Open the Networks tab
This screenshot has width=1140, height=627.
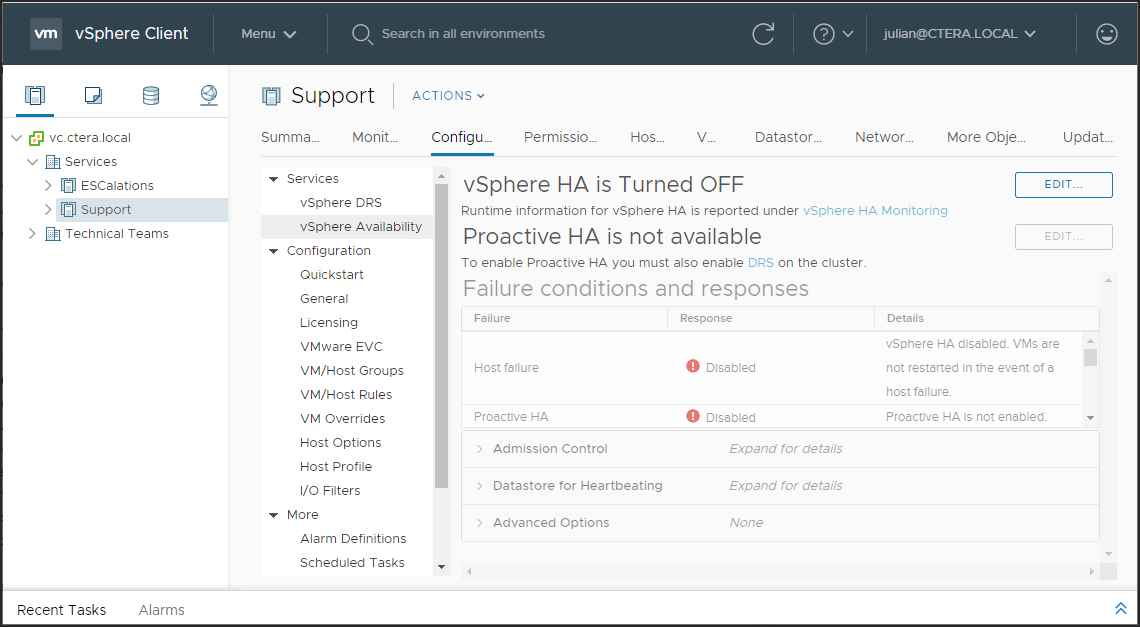pyautogui.click(x=884, y=137)
